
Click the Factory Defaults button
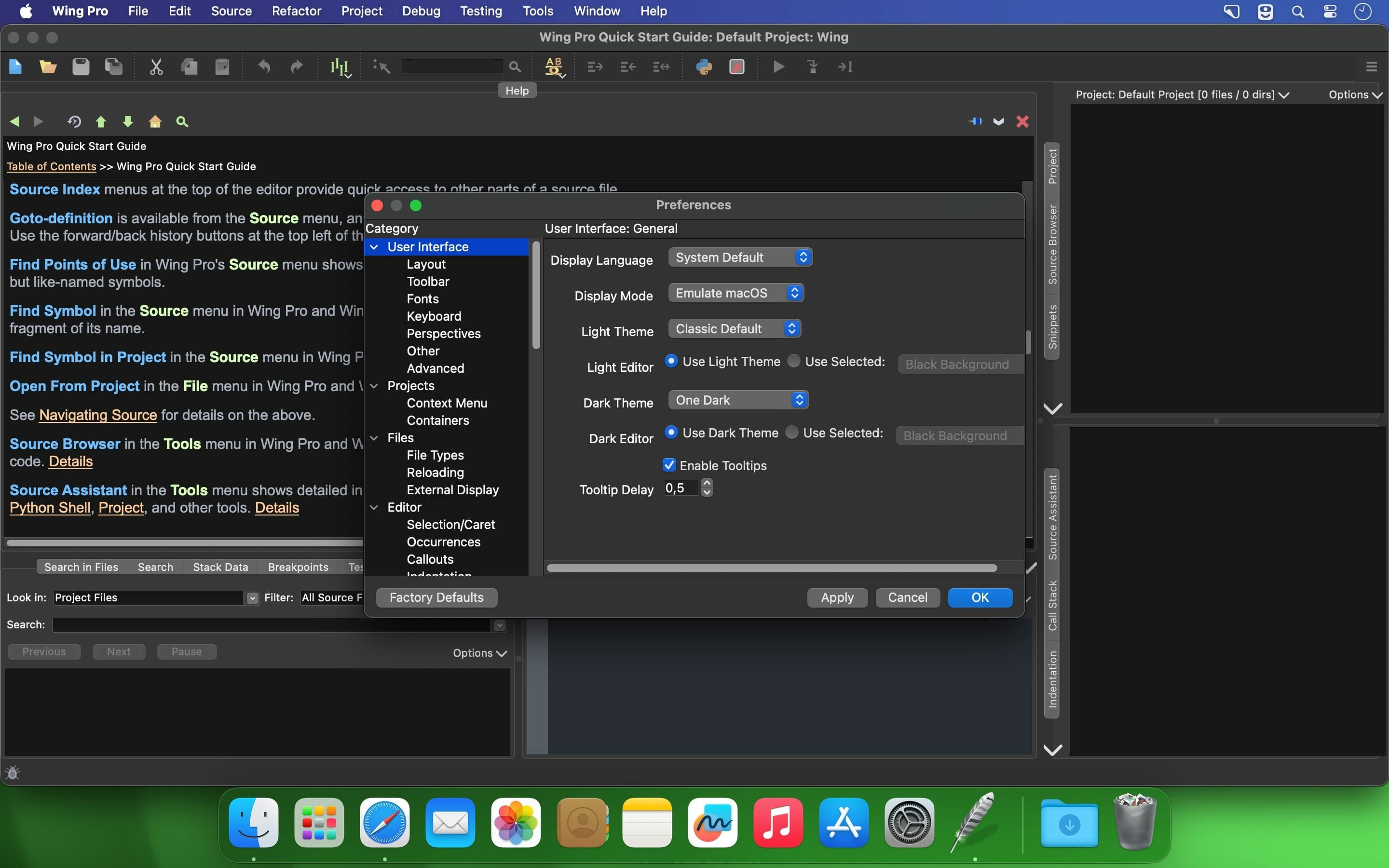click(x=437, y=597)
